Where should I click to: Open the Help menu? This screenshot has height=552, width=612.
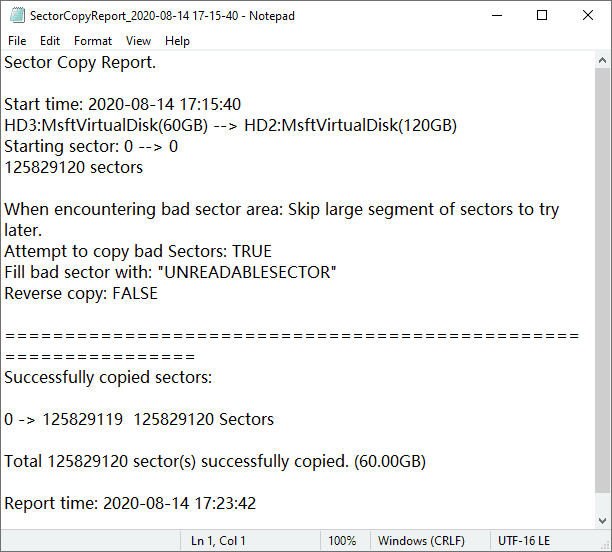(x=177, y=41)
